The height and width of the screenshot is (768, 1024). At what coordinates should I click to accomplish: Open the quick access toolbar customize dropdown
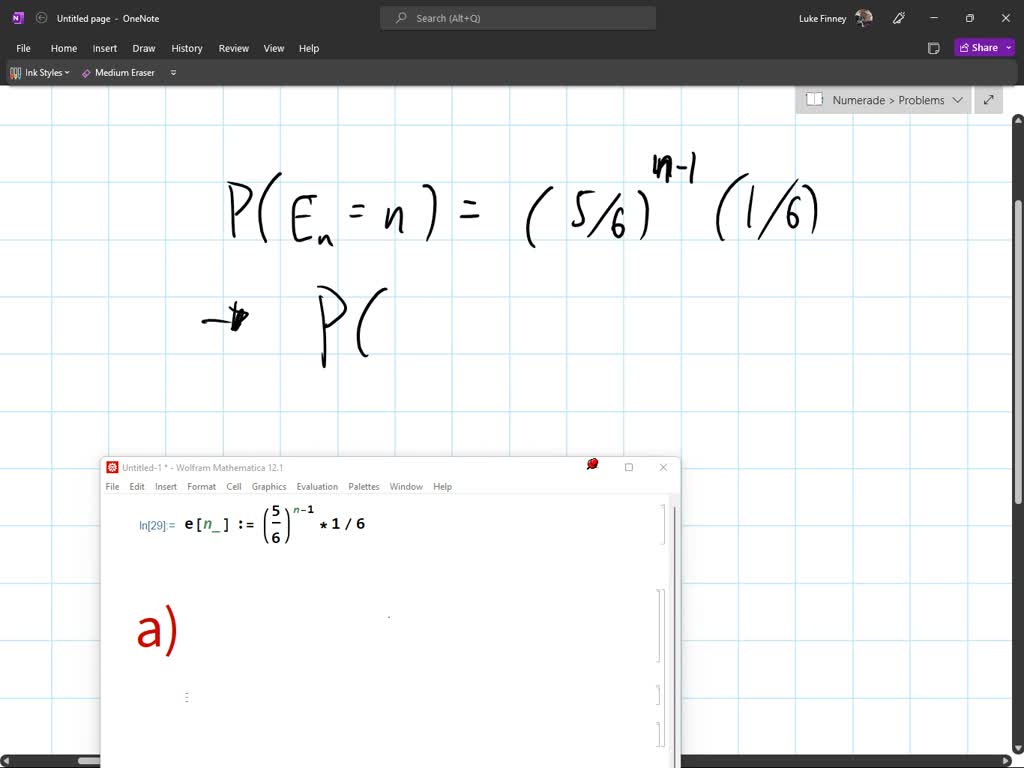point(173,73)
